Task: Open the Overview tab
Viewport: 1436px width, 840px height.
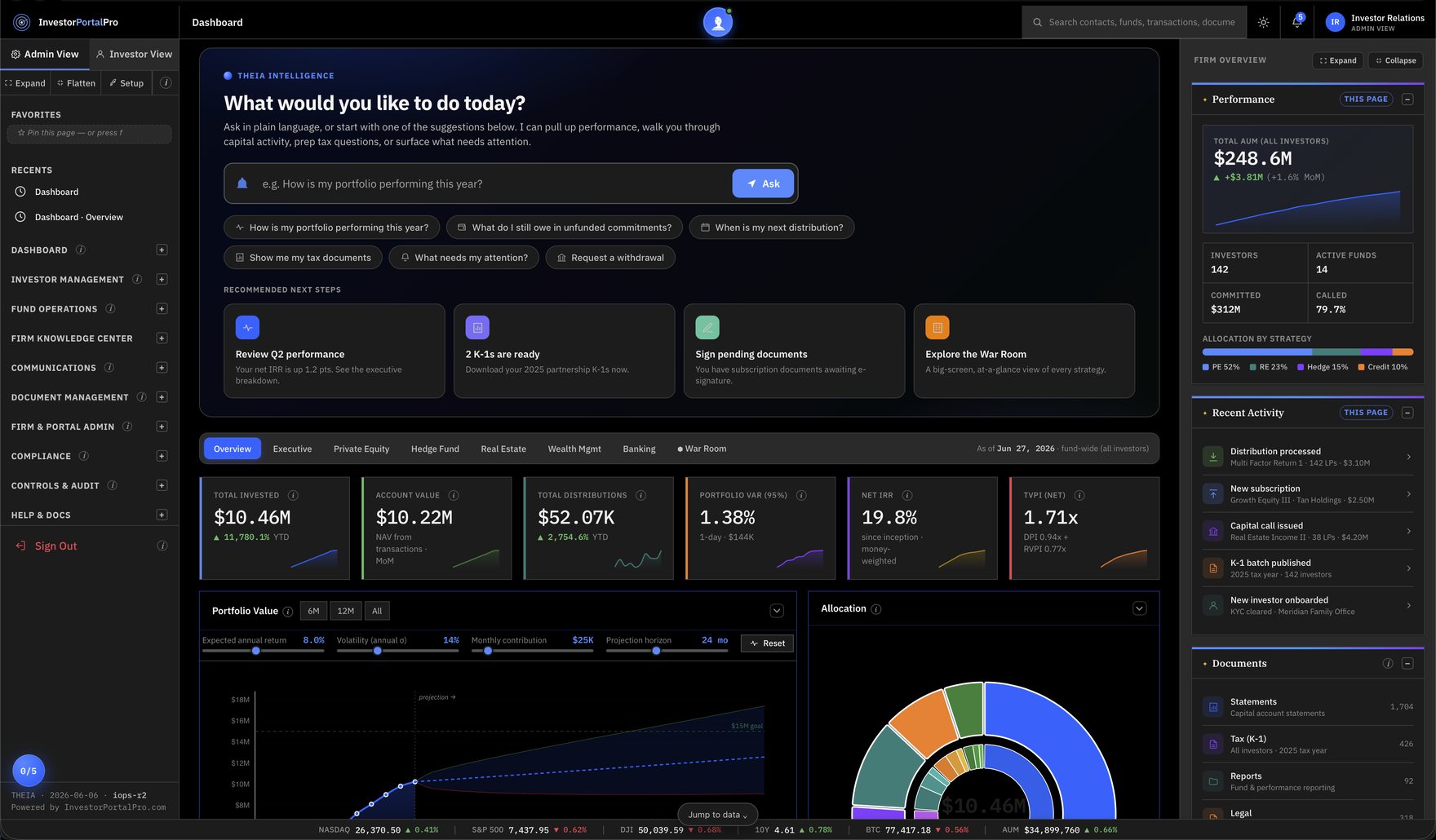Action: click(233, 449)
